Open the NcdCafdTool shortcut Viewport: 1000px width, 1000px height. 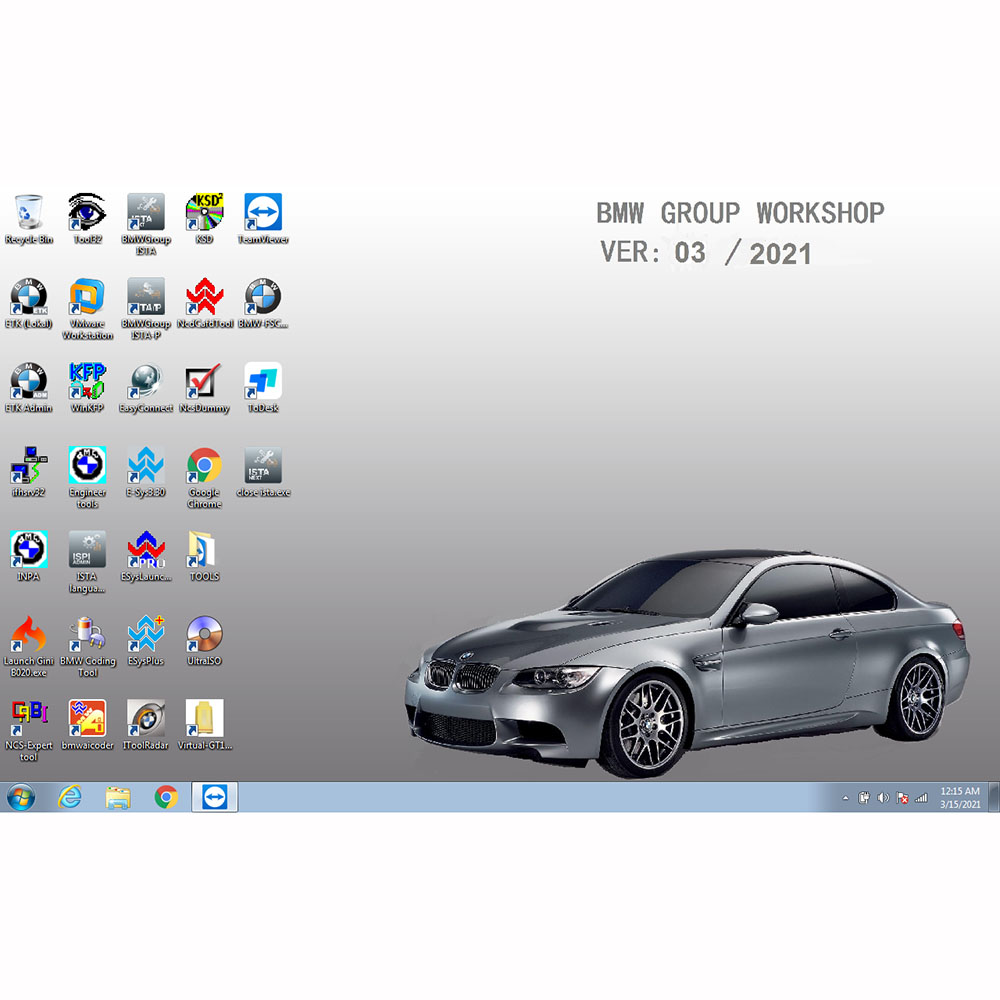pyautogui.click(x=205, y=303)
